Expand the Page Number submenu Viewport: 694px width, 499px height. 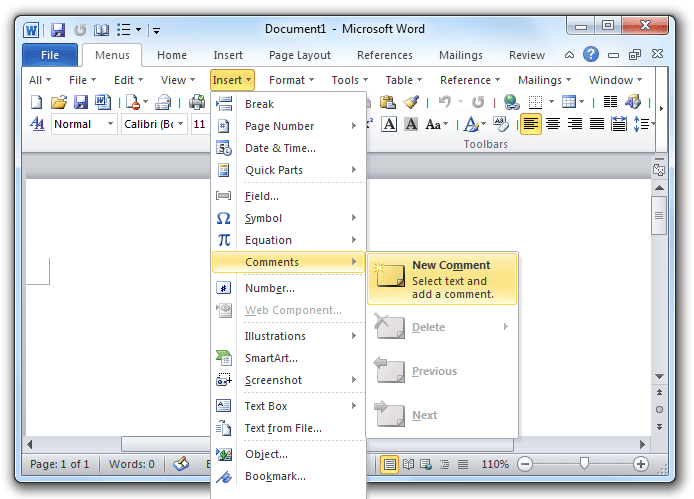tap(289, 126)
